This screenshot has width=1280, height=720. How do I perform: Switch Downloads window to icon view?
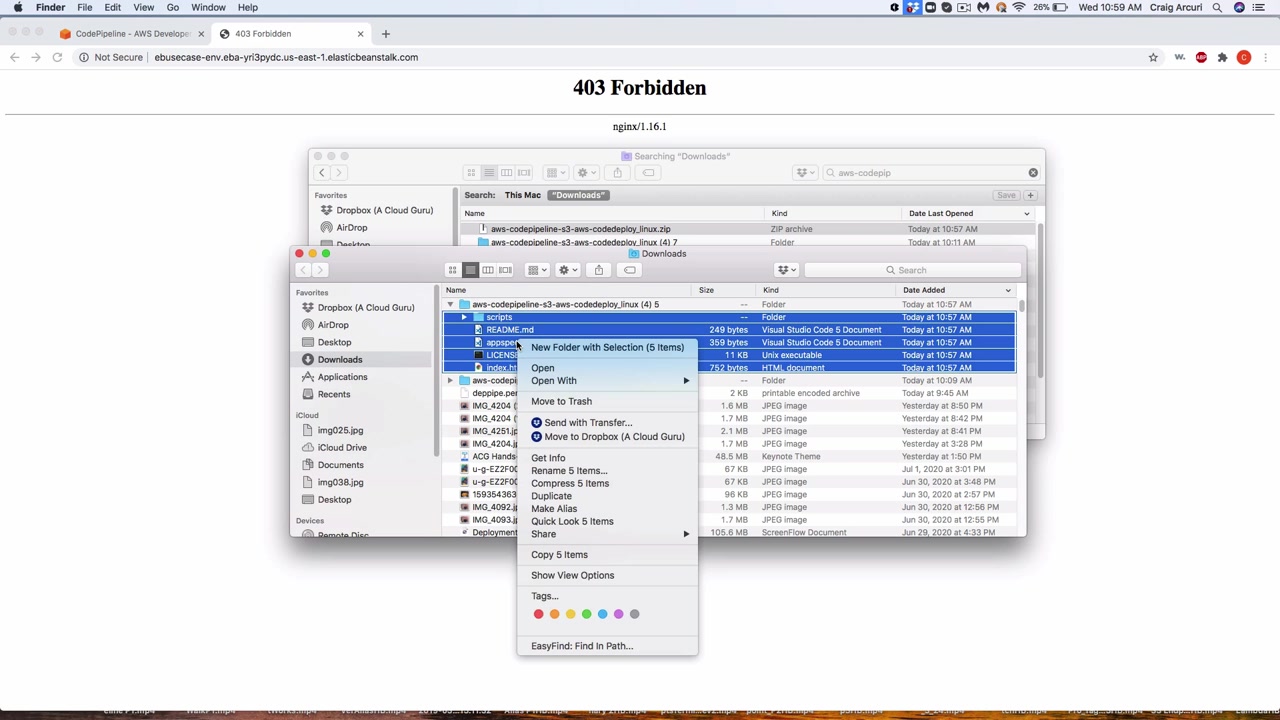pos(453,270)
